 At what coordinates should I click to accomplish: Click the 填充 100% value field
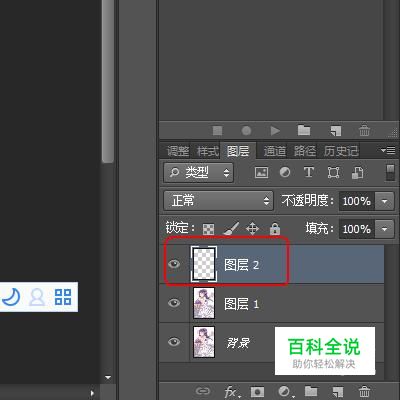[x=357, y=229]
